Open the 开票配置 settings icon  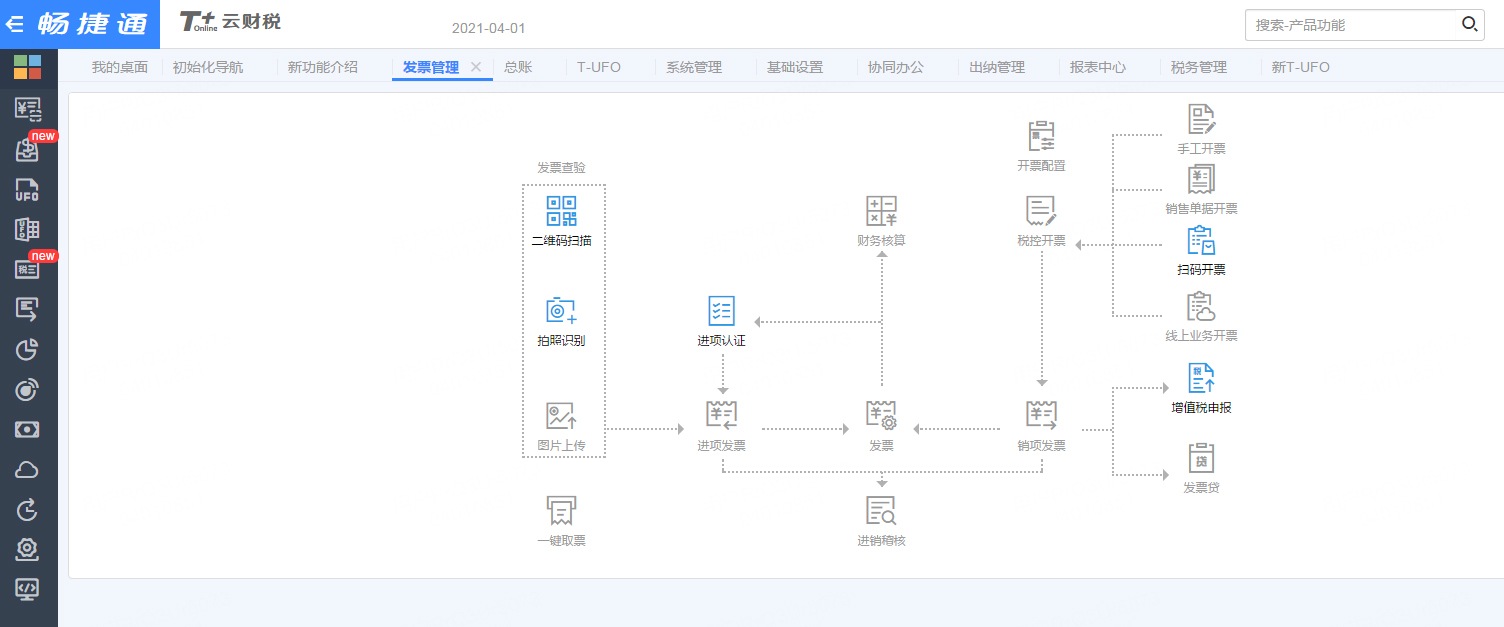(x=1041, y=137)
